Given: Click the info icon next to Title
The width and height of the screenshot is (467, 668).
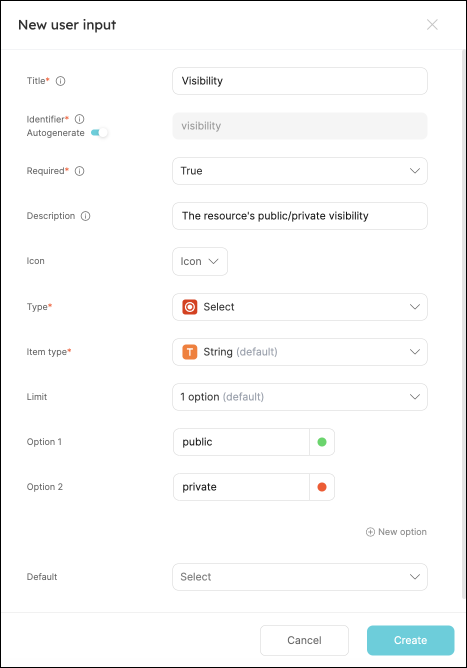Looking at the screenshot, I should click(61, 81).
